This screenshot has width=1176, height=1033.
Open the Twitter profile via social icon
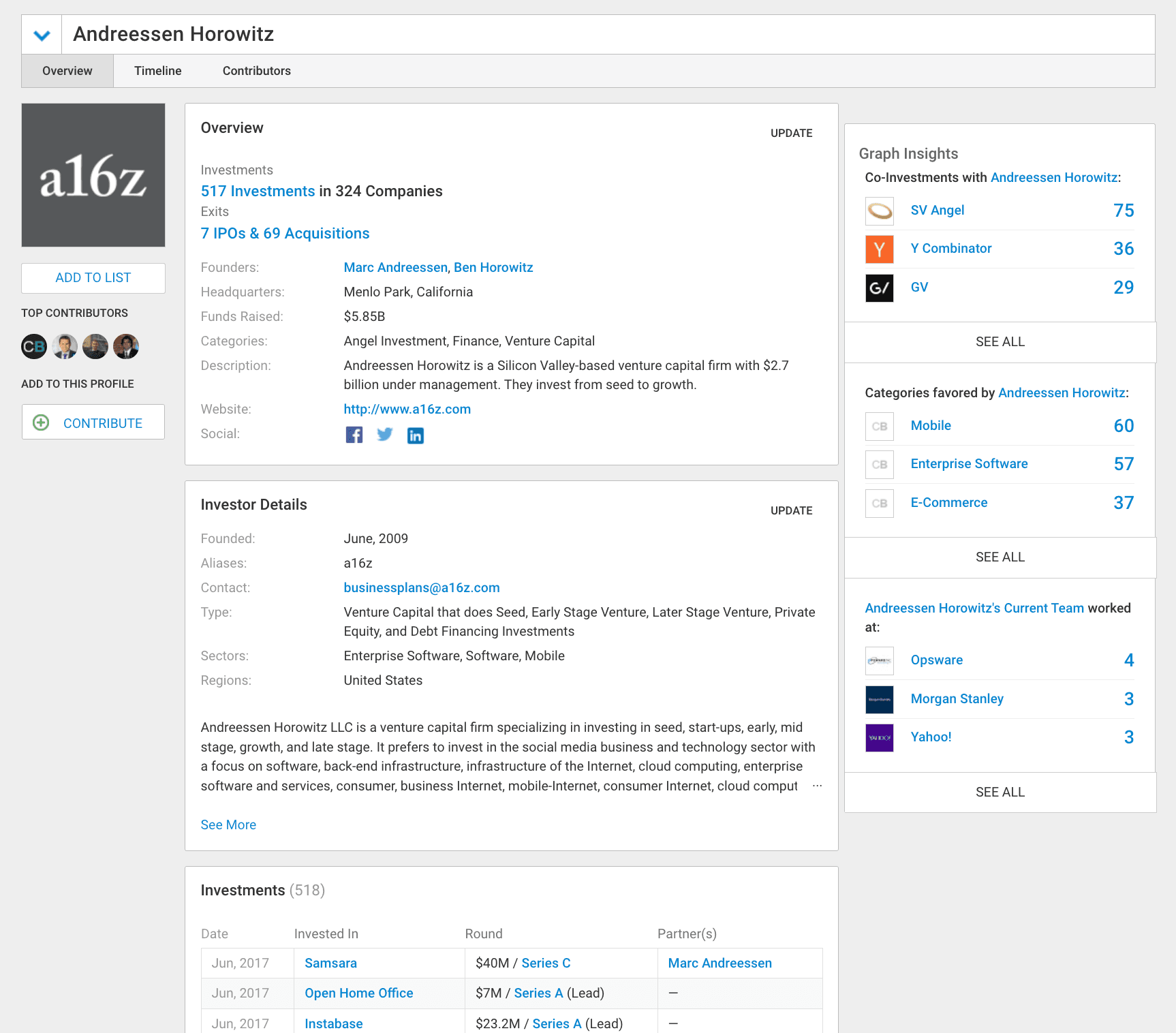385,434
